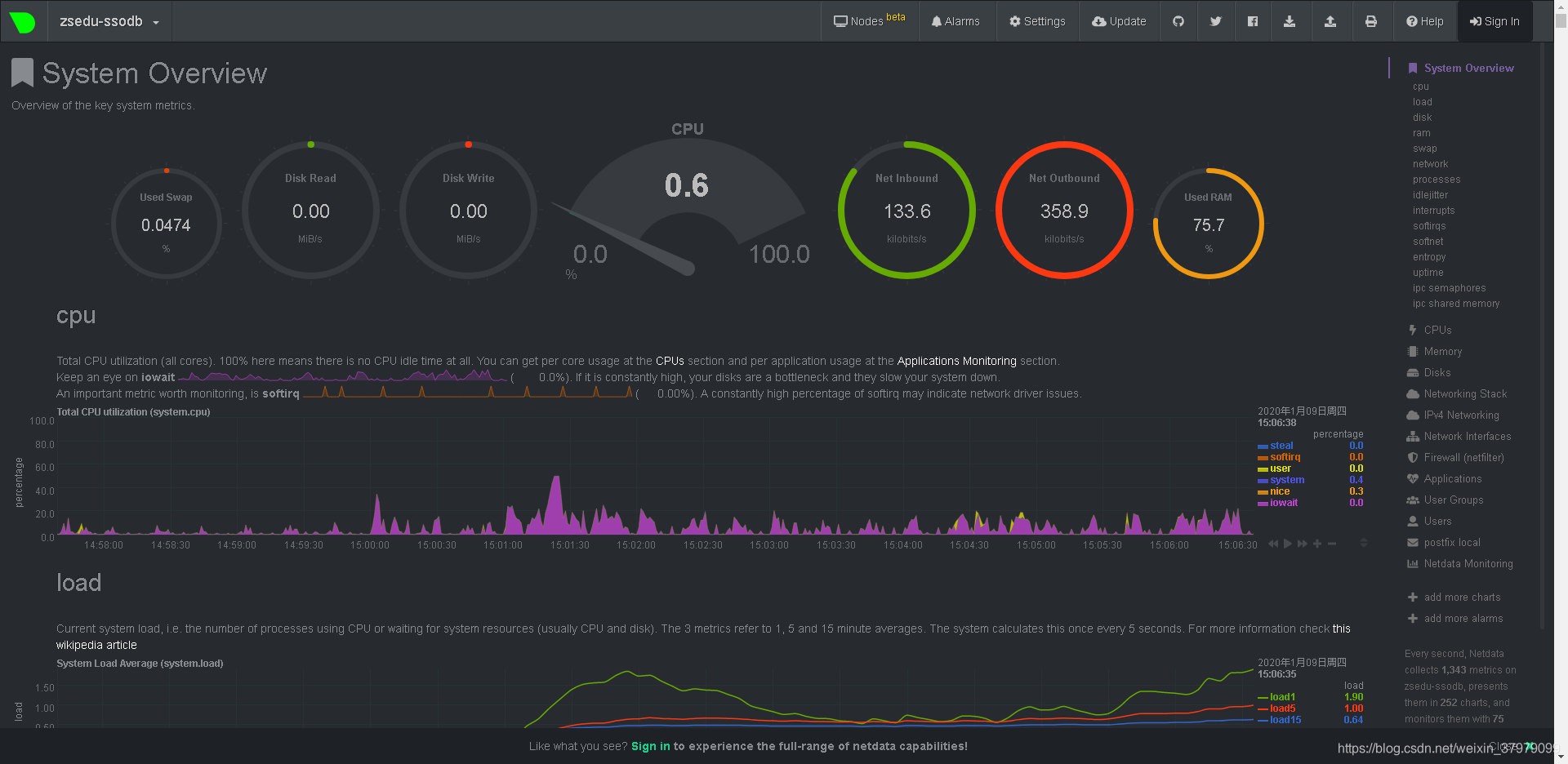Expand the Firewall (netfilter) sidebar section
This screenshot has width=1568, height=764.
point(1463,458)
